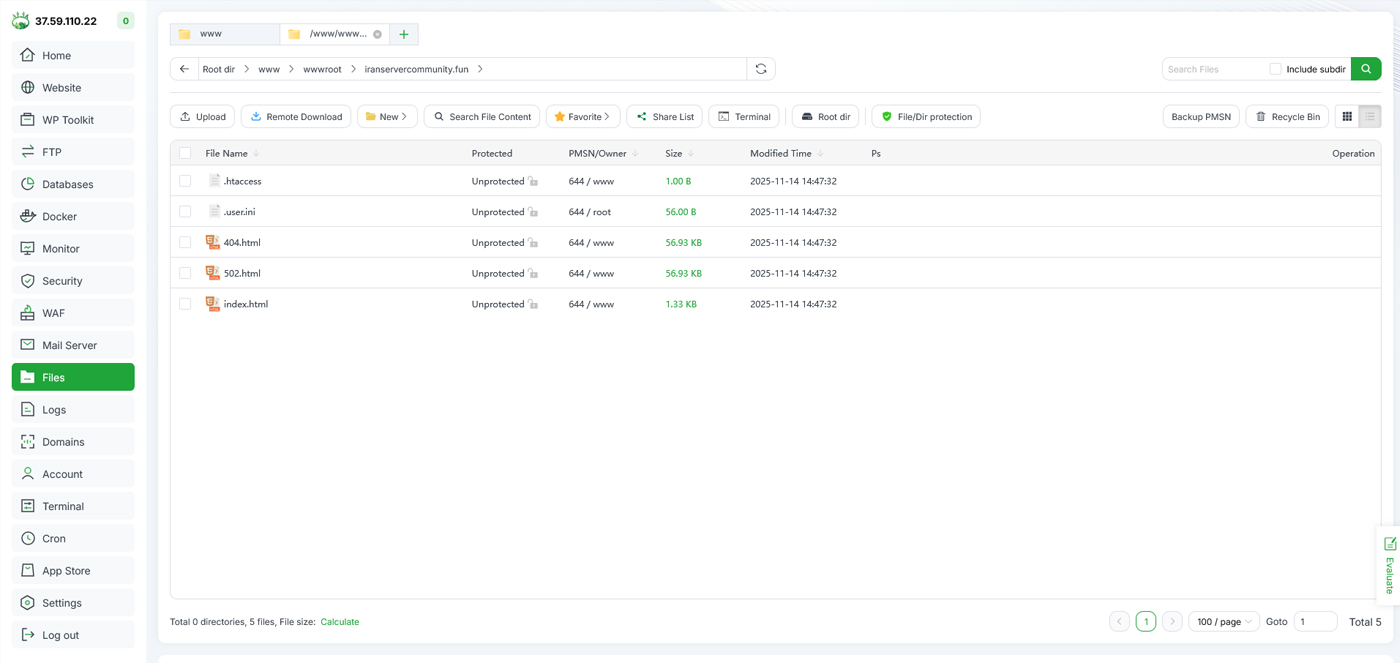Click the green search files button
The width and height of the screenshot is (1400, 663).
pos(1366,69)
